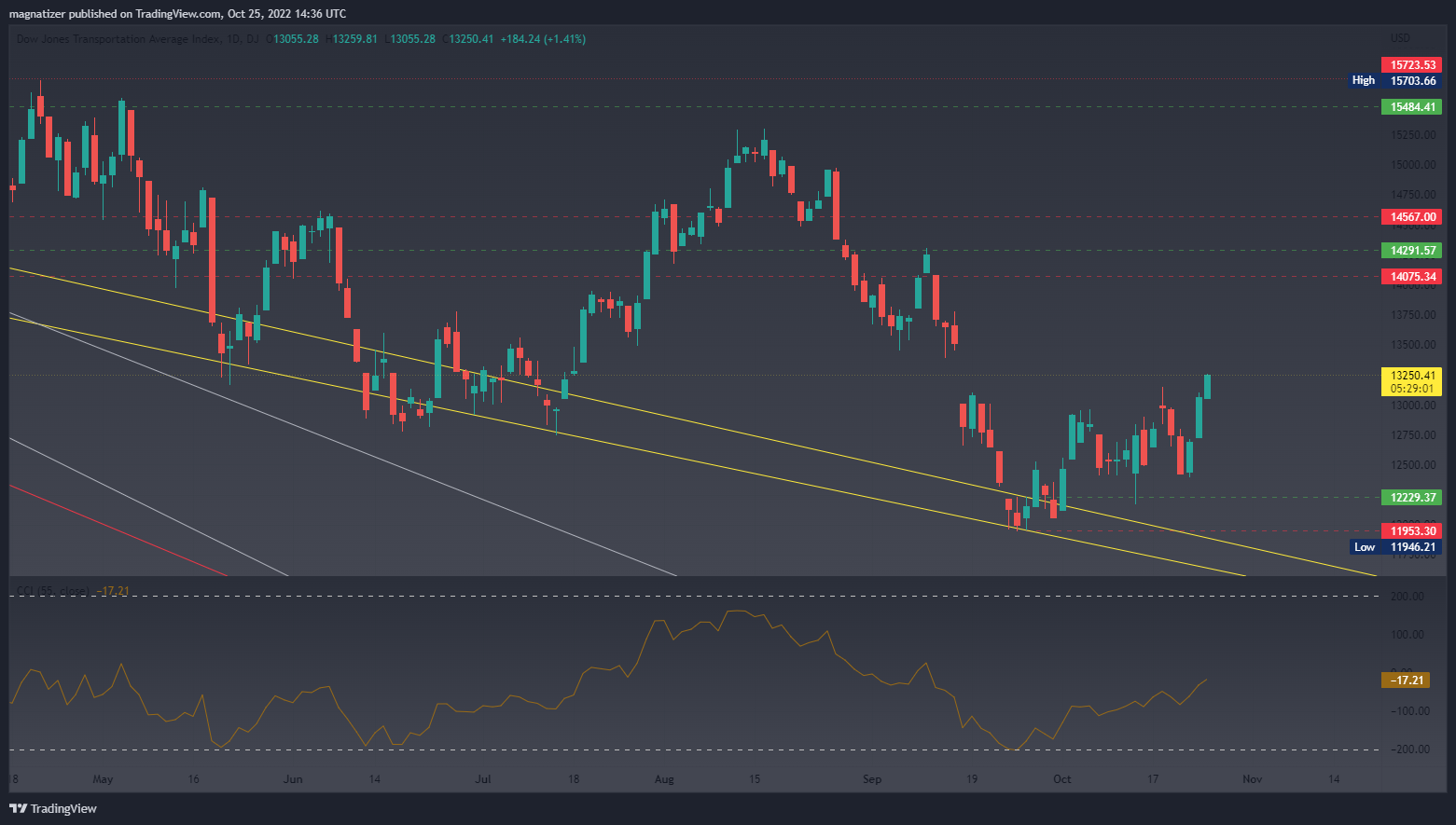This screenshot has width=1456, height=825.
Task: Click the 15723.53 red price label
Action: [1411, 65]
